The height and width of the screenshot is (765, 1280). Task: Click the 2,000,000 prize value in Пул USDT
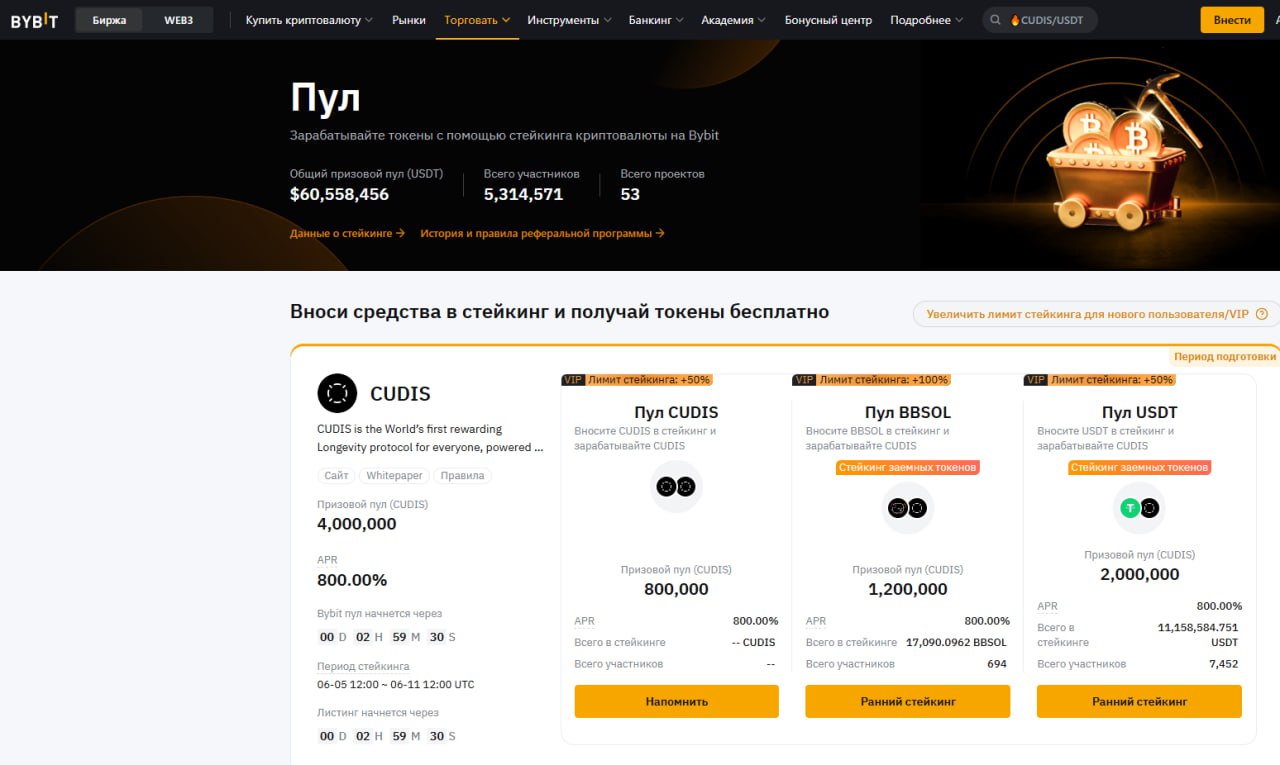click(x=1140, y=574)
